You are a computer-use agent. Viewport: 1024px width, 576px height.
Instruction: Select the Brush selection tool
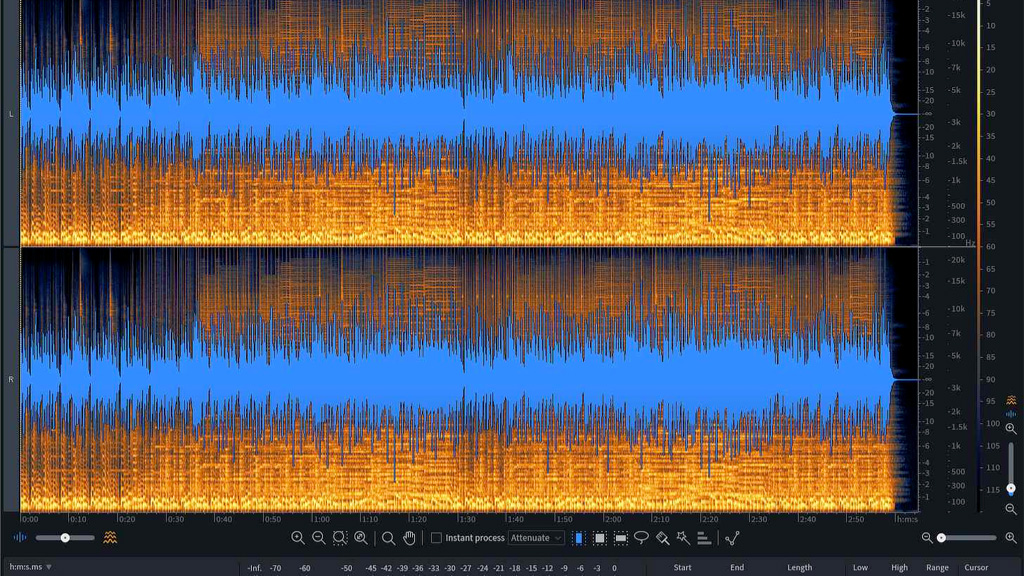(x=662, y=537)
